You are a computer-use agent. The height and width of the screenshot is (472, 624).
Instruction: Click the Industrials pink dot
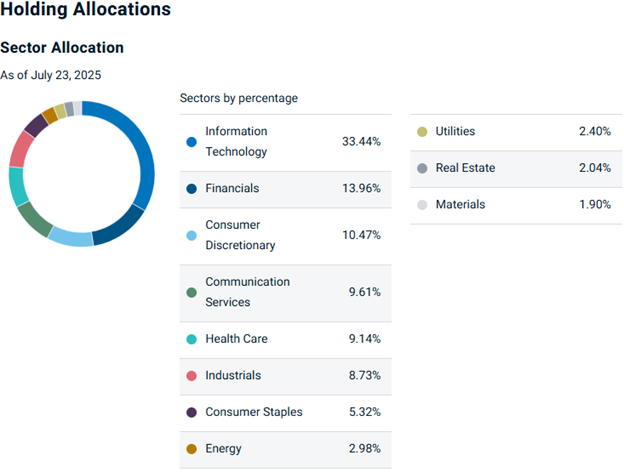[191, 376]
